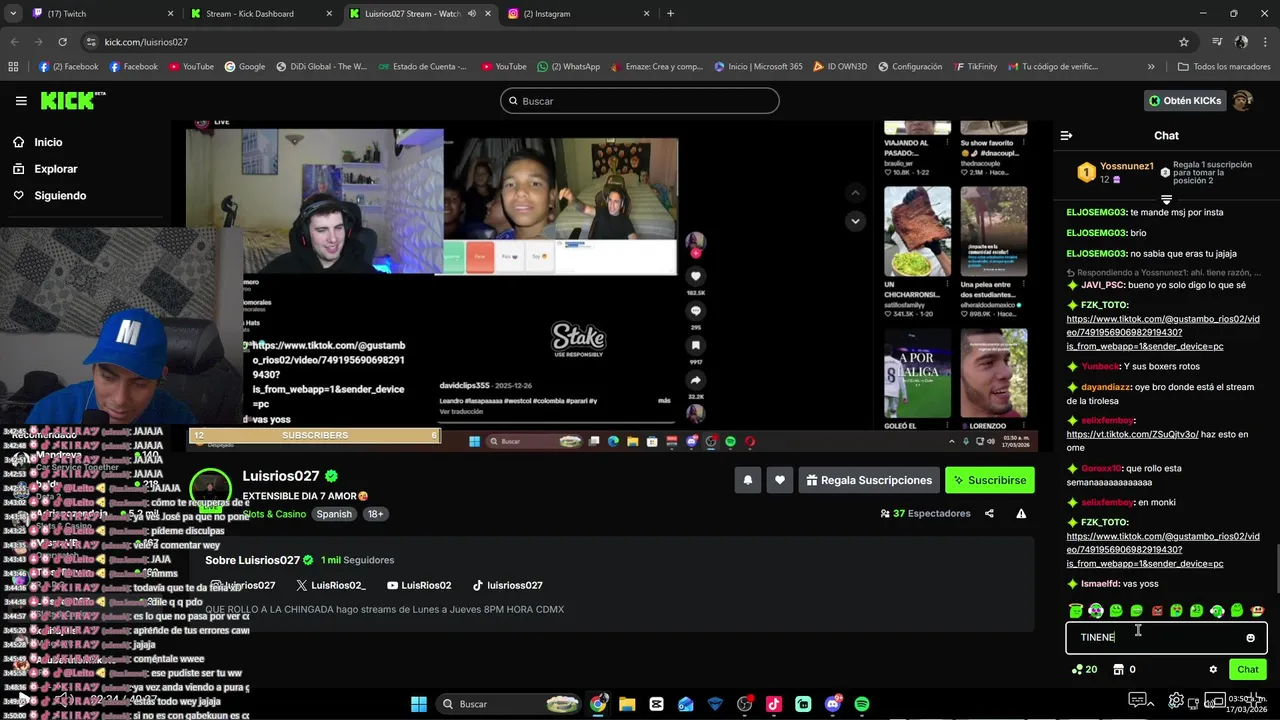Click Yossnunez1 in the gift leaderboard

pos(1127,166)
